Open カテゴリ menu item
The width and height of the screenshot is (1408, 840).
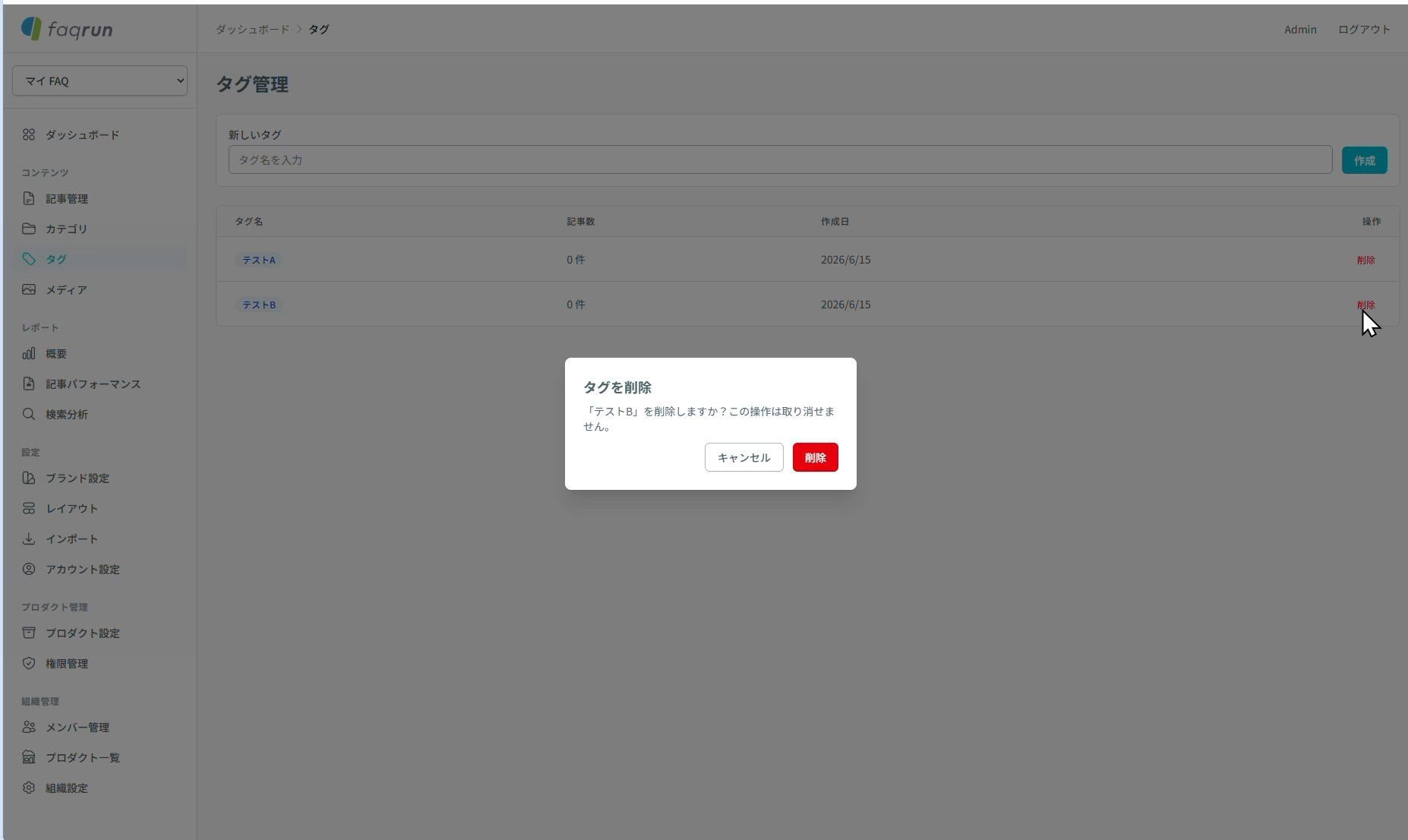(99, 229)
